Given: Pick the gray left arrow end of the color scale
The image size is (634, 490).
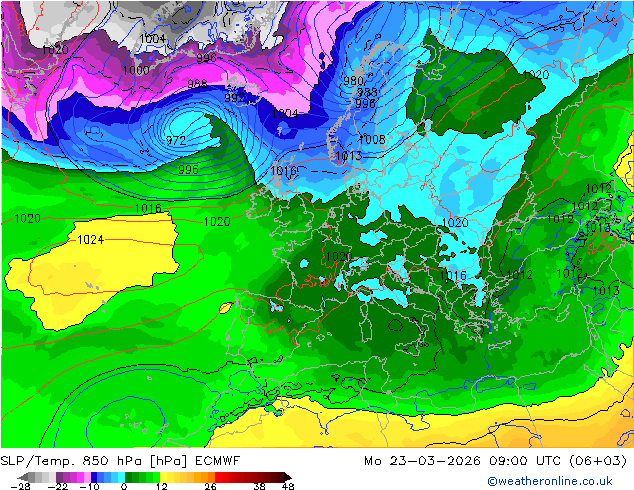Looking at the screenshot, I should [x=23, y=477].
